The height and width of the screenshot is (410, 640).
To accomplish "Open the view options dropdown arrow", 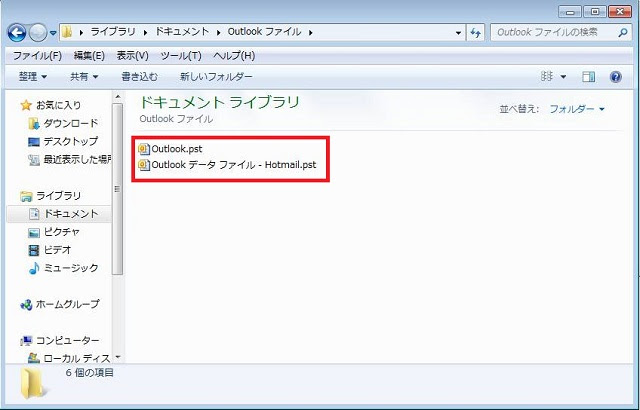I will pyautogui.click(x=563, y=77).
